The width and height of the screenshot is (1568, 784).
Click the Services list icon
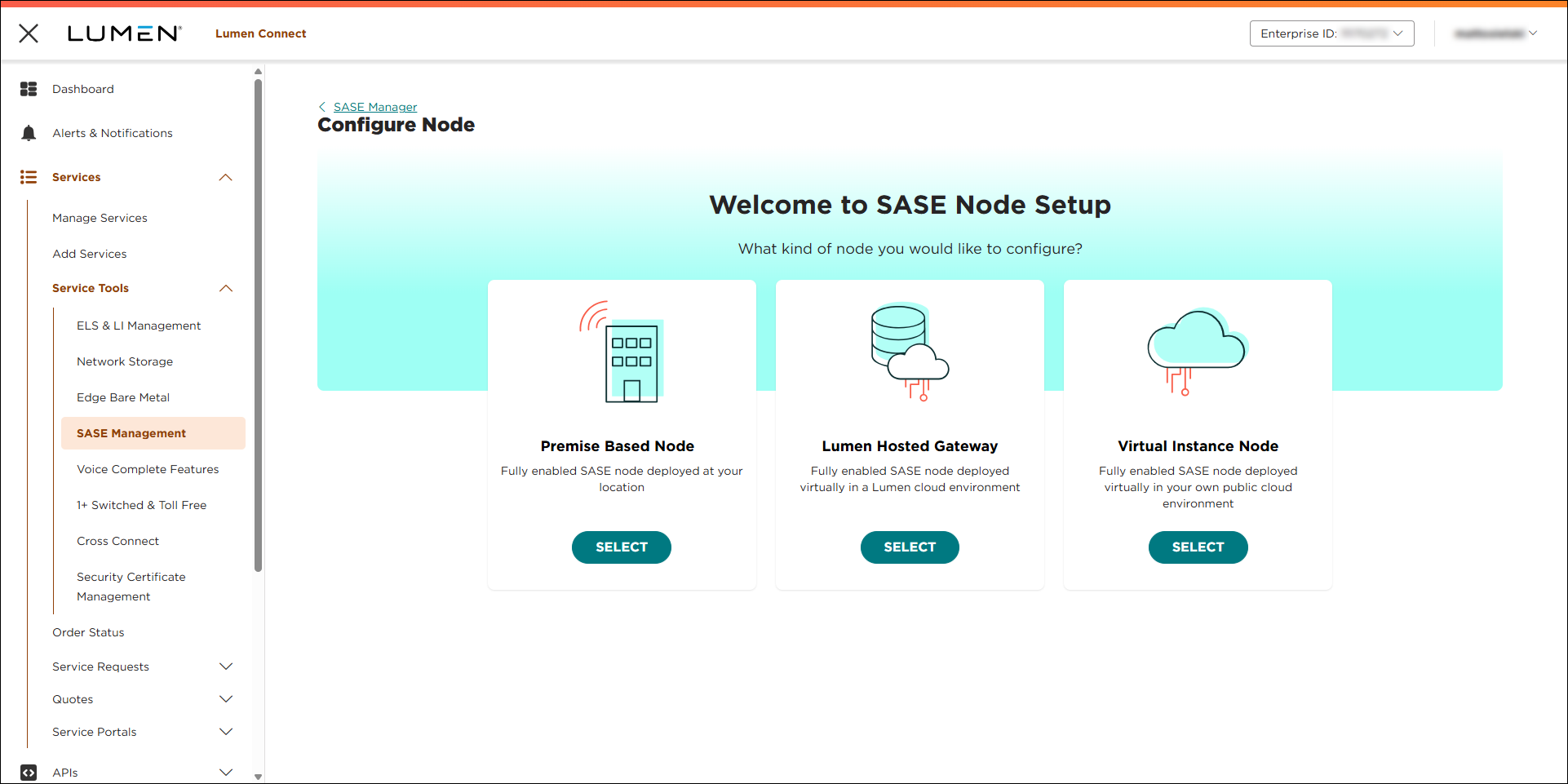pyautogui.click(x=29, y=177)
